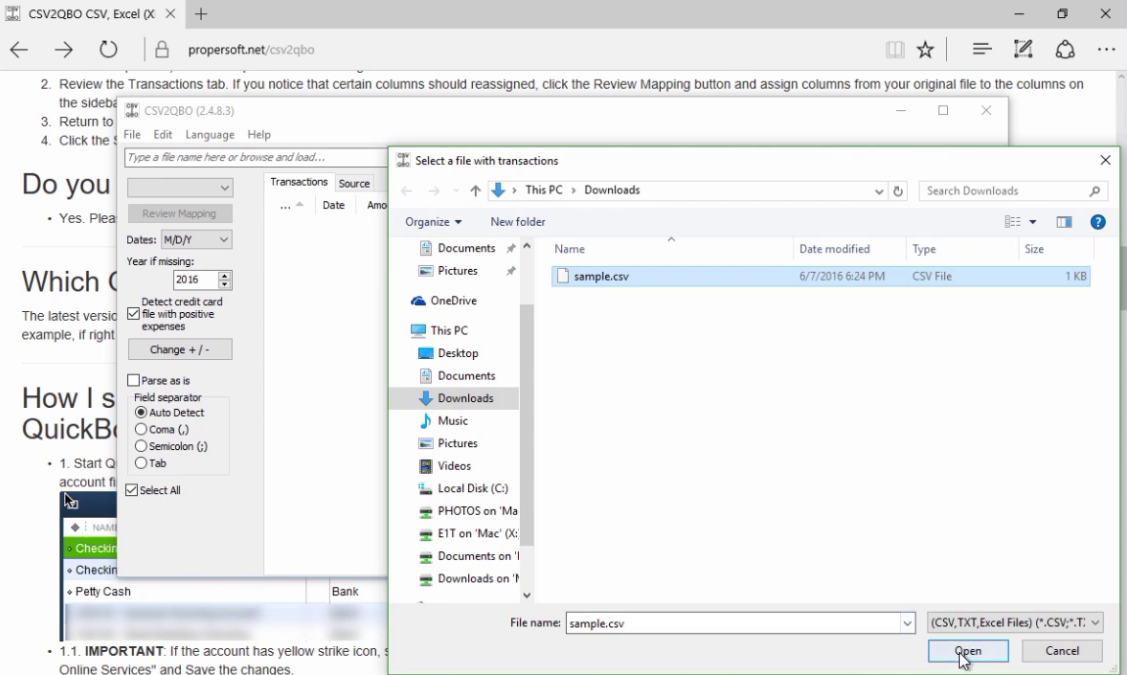Viewport: 1127px width, 675px height.
Task: Switch to the Transactions tab
Action: coord(299,182)
